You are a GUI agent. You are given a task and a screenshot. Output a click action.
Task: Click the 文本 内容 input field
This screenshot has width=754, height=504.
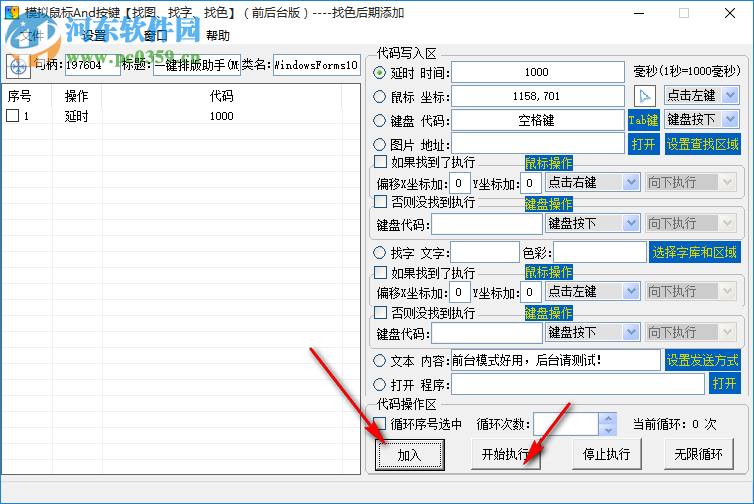click(555, 360)
